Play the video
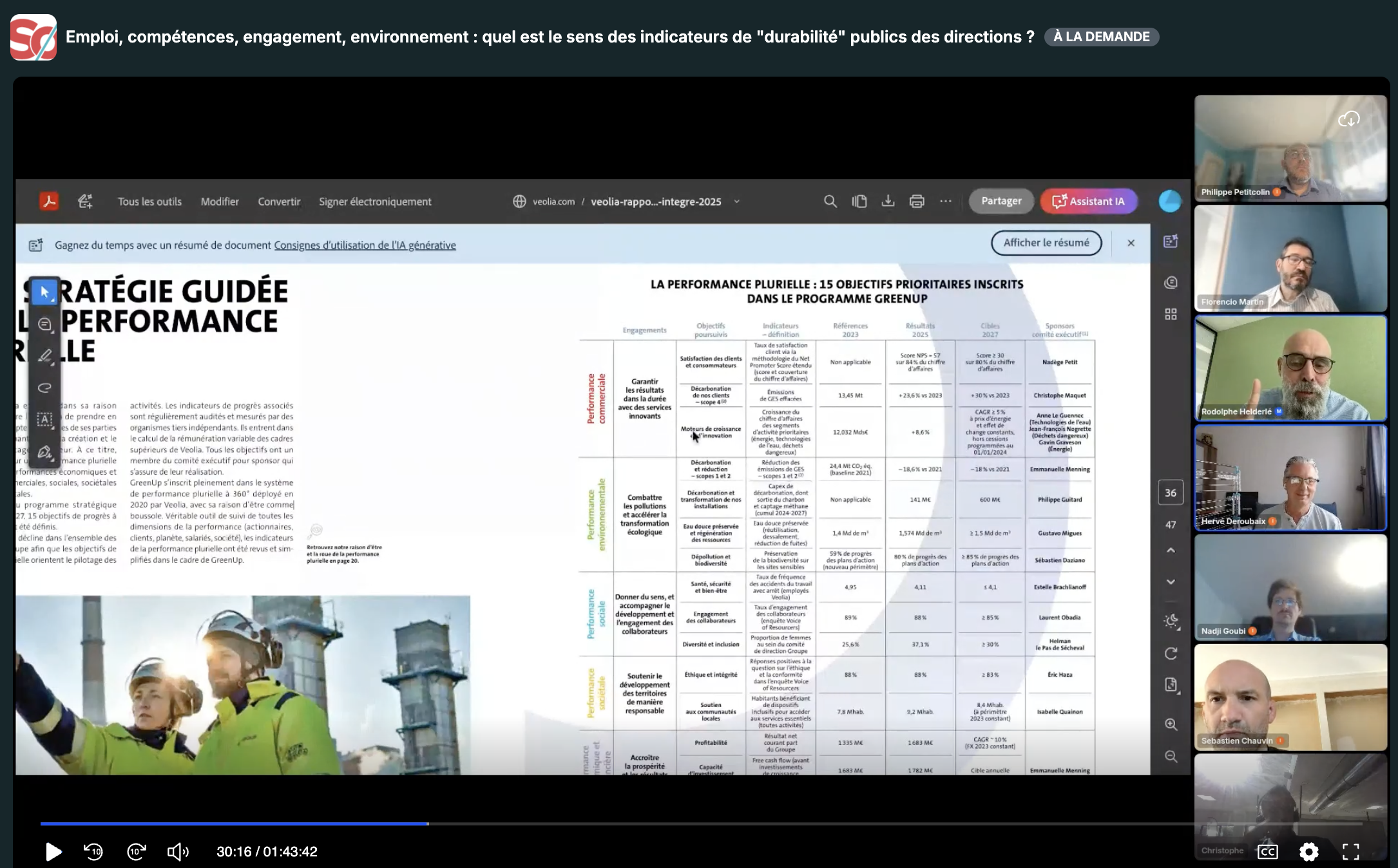The height and width of the screenshot is (868, 1398). tap(53, 852)
